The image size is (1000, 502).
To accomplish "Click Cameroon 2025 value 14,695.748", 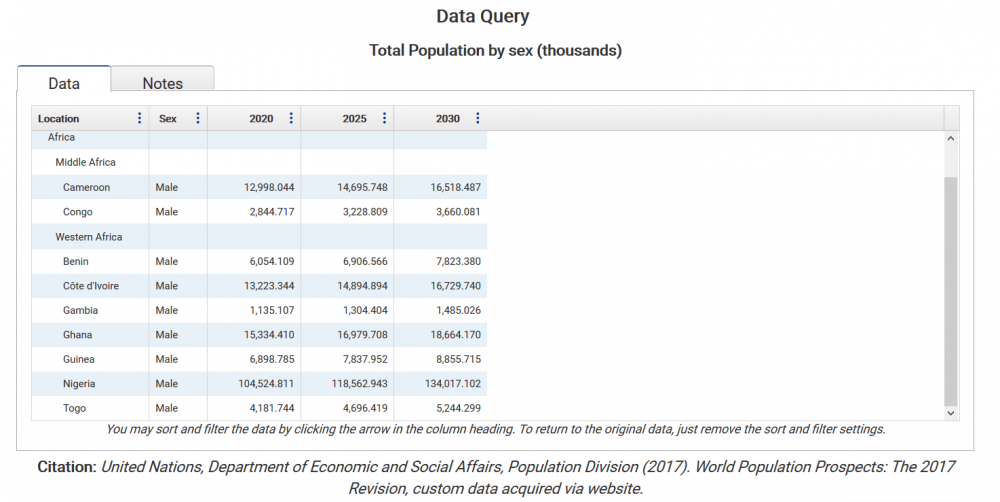I will point(362,188).
